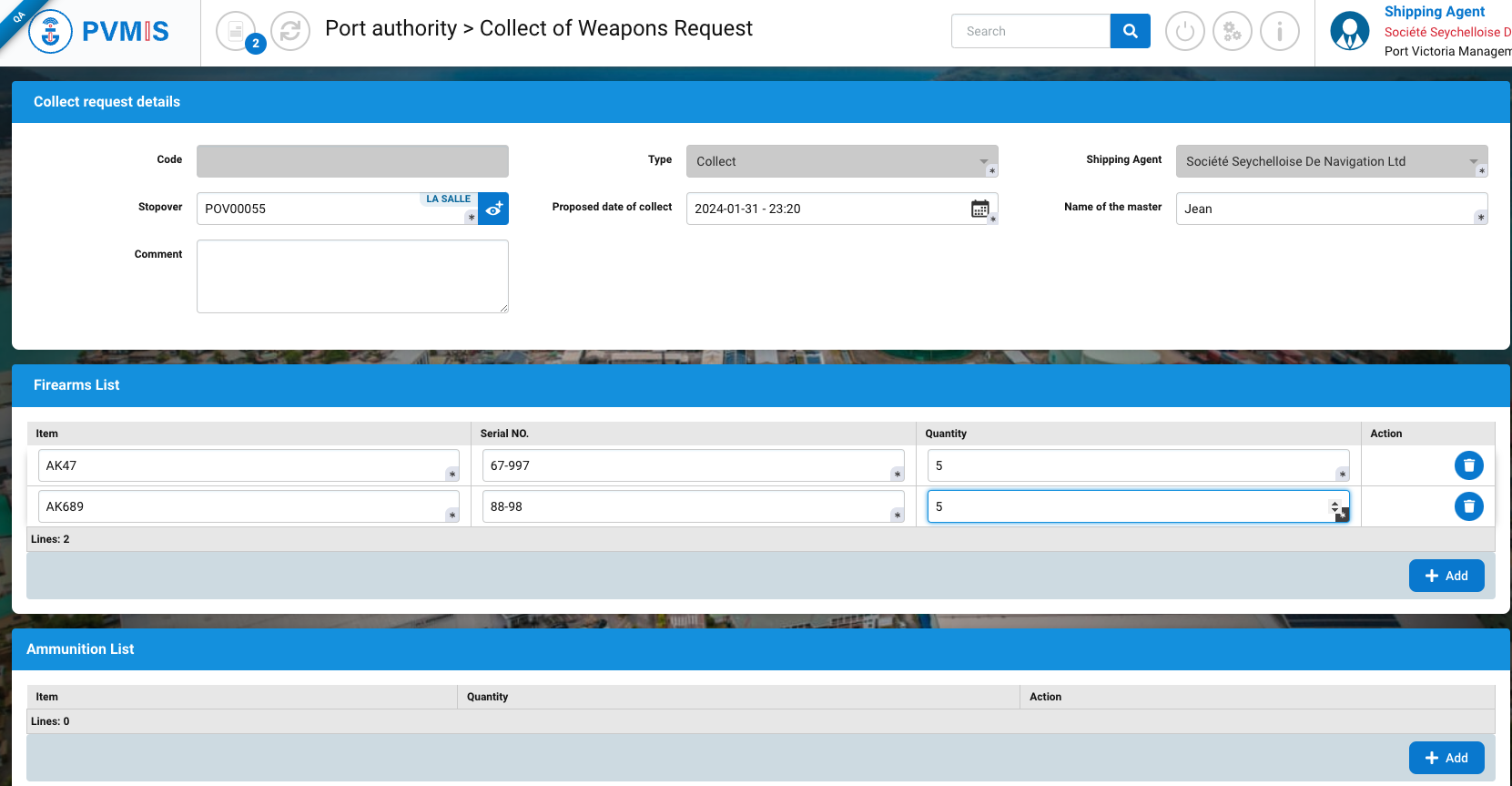Click the PVMIS anchor logo
The height and width of the screenshot is (786, 1512).
click(x=51, y=32)
